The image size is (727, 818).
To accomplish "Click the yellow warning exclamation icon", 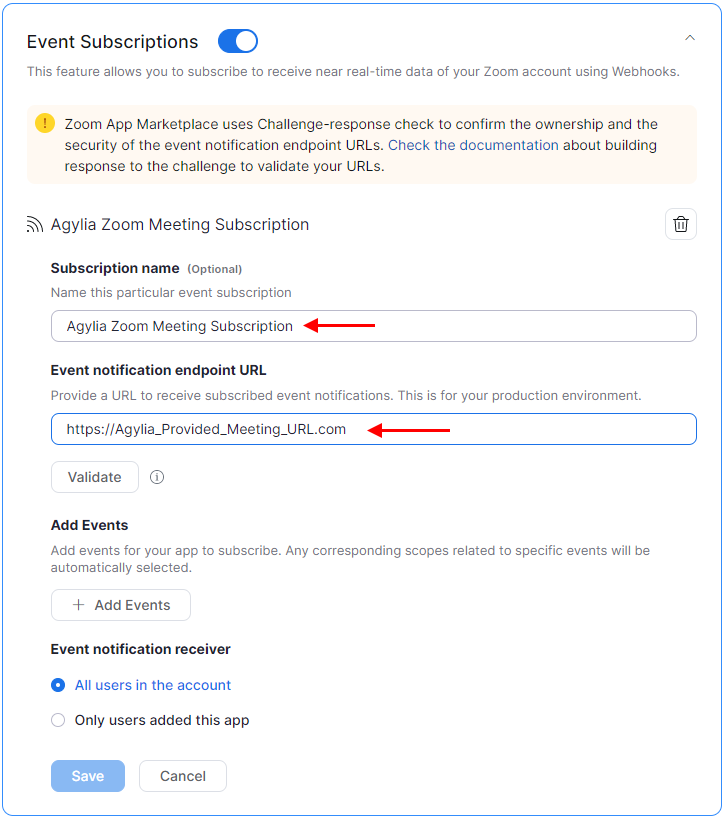I will [45, 124].
